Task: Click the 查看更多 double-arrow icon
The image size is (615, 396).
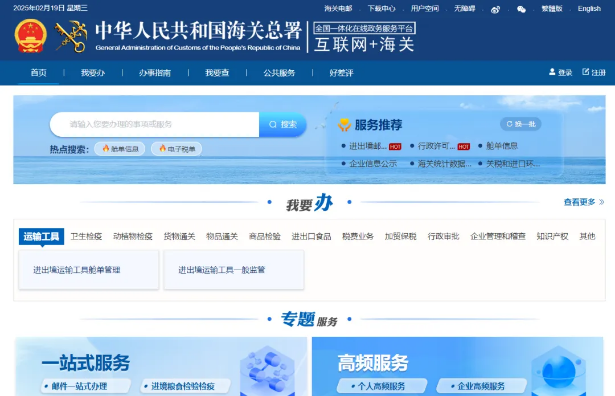Action: [x=601, y=202]
